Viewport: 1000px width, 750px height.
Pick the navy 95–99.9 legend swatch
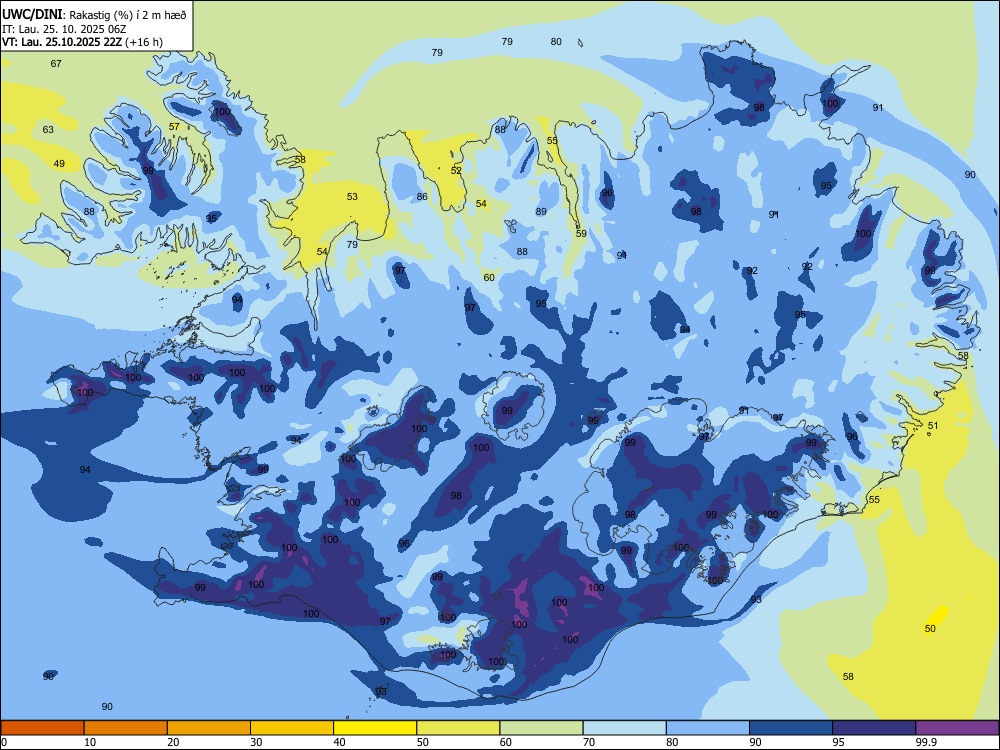point(874,728)
